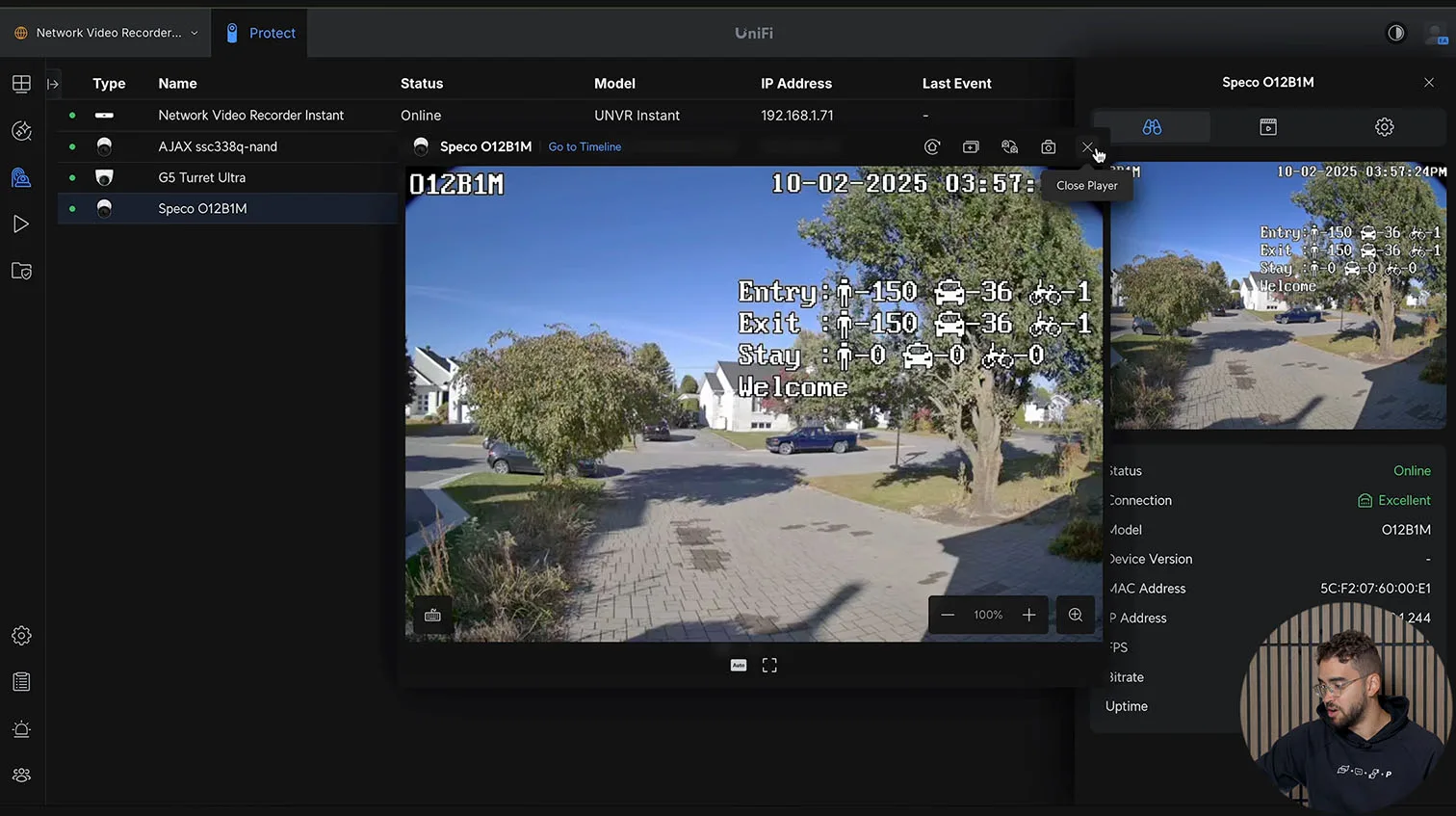Viewport: 1456px width, 816px height.
Task: Enter fullscreen mode for the player
Action: tap(769, 666)
